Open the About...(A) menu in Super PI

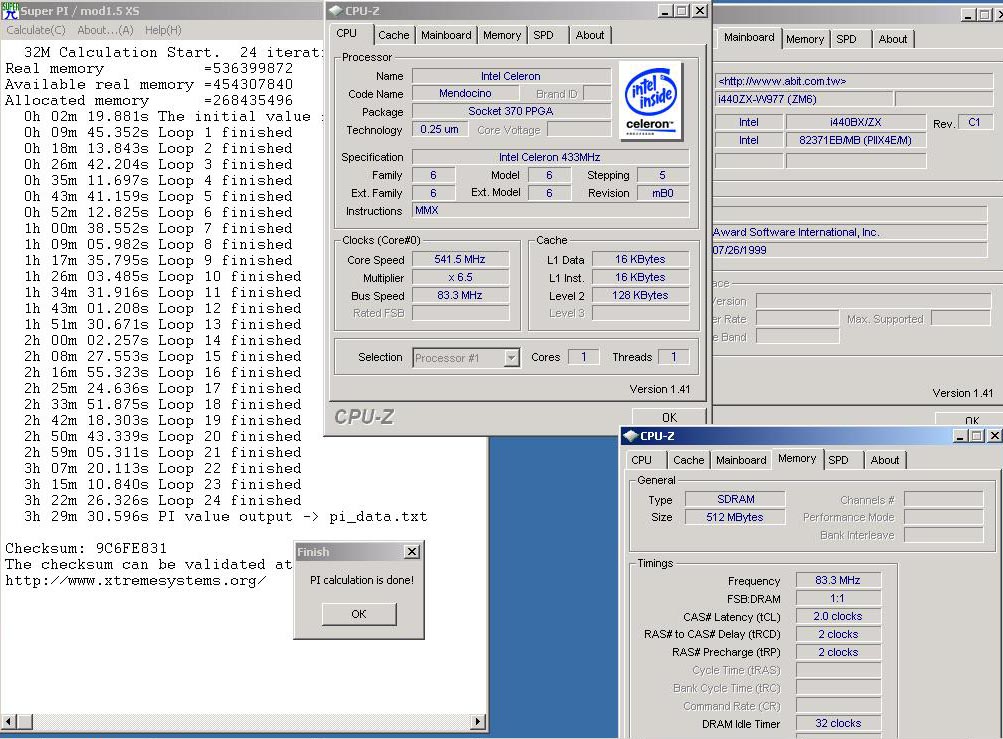(105, 30)
